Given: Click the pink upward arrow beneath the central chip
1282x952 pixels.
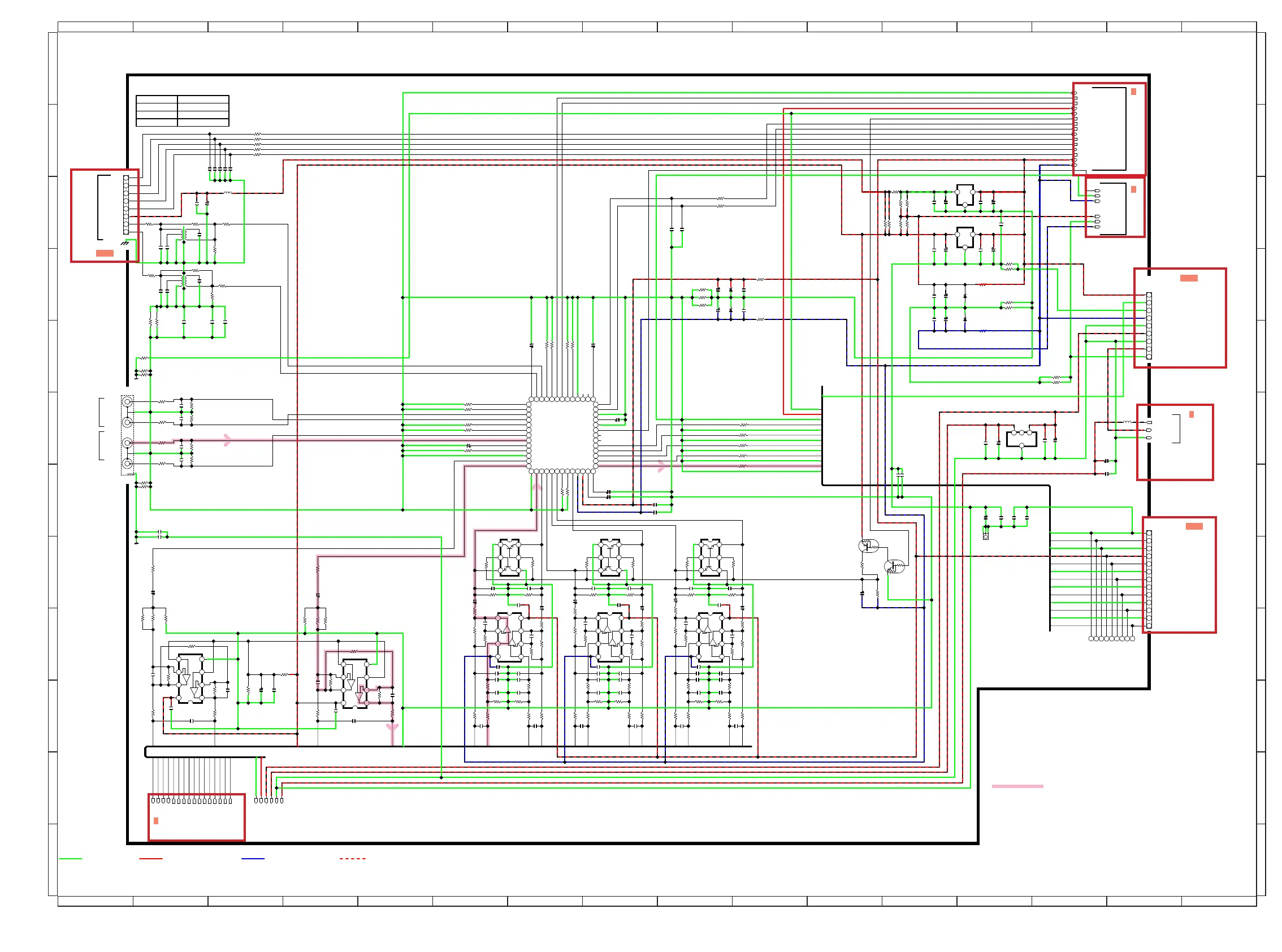Looking at the screenshot, I should point(536,487).
